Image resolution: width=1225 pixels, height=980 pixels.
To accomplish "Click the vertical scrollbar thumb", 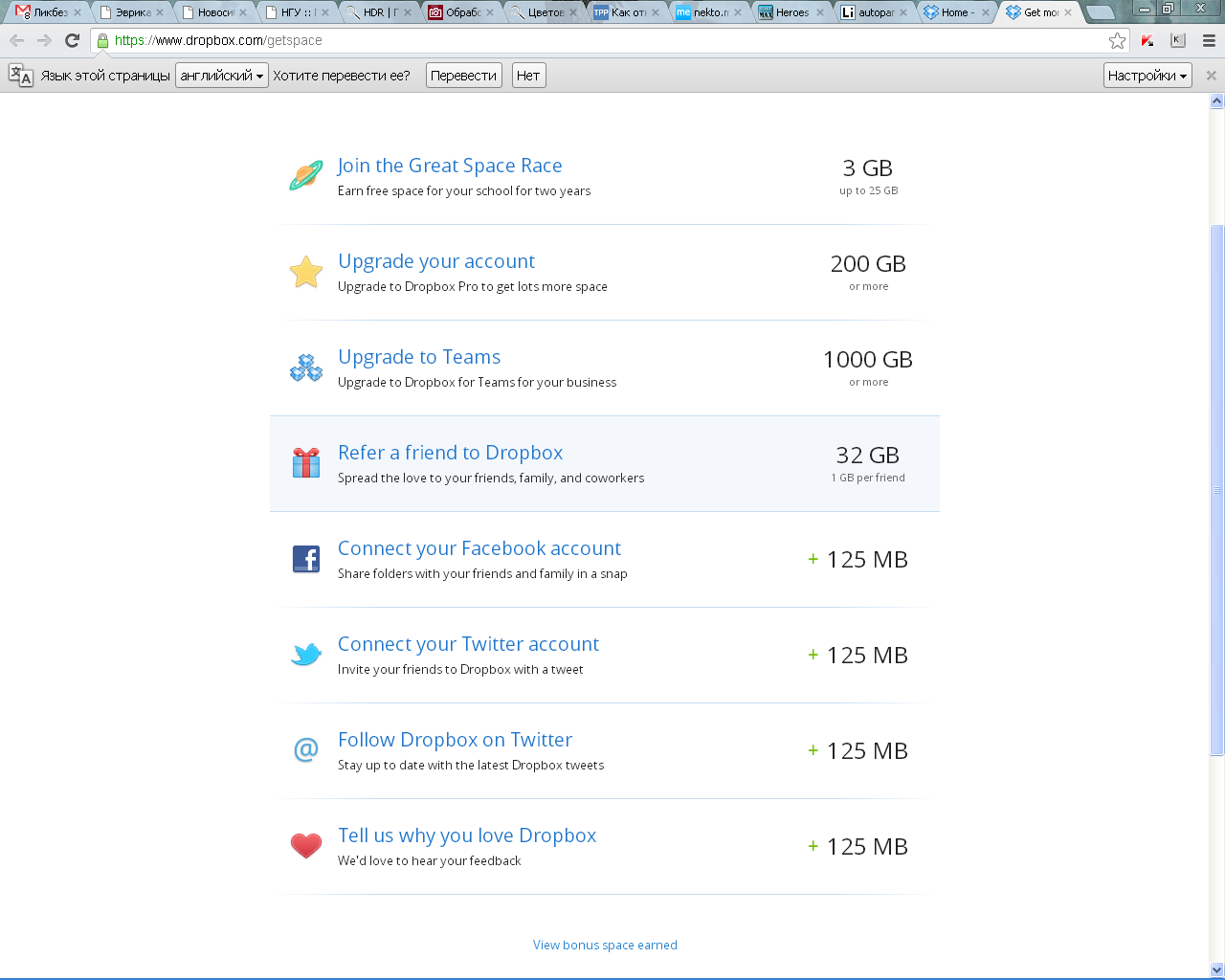I will point(1216,488).
